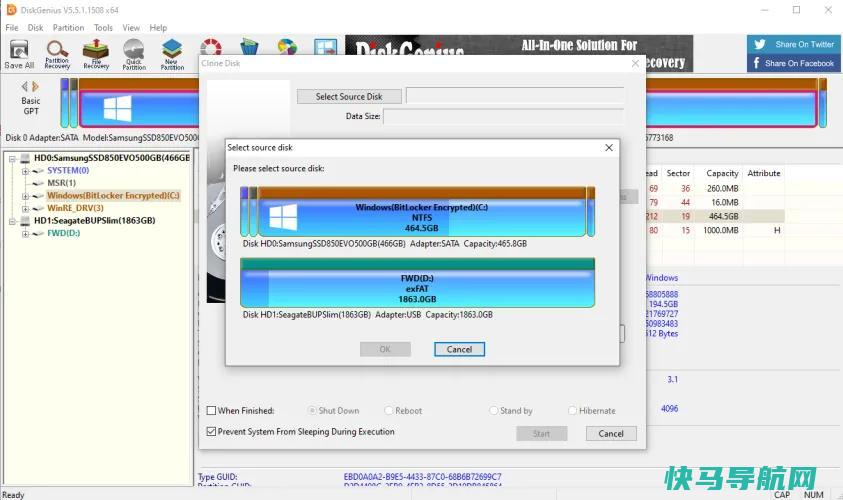This screenshot has height=500, width=843.
Task: Select the Stand by radio option
Action: pyautogui.click(x=494, y=411)
